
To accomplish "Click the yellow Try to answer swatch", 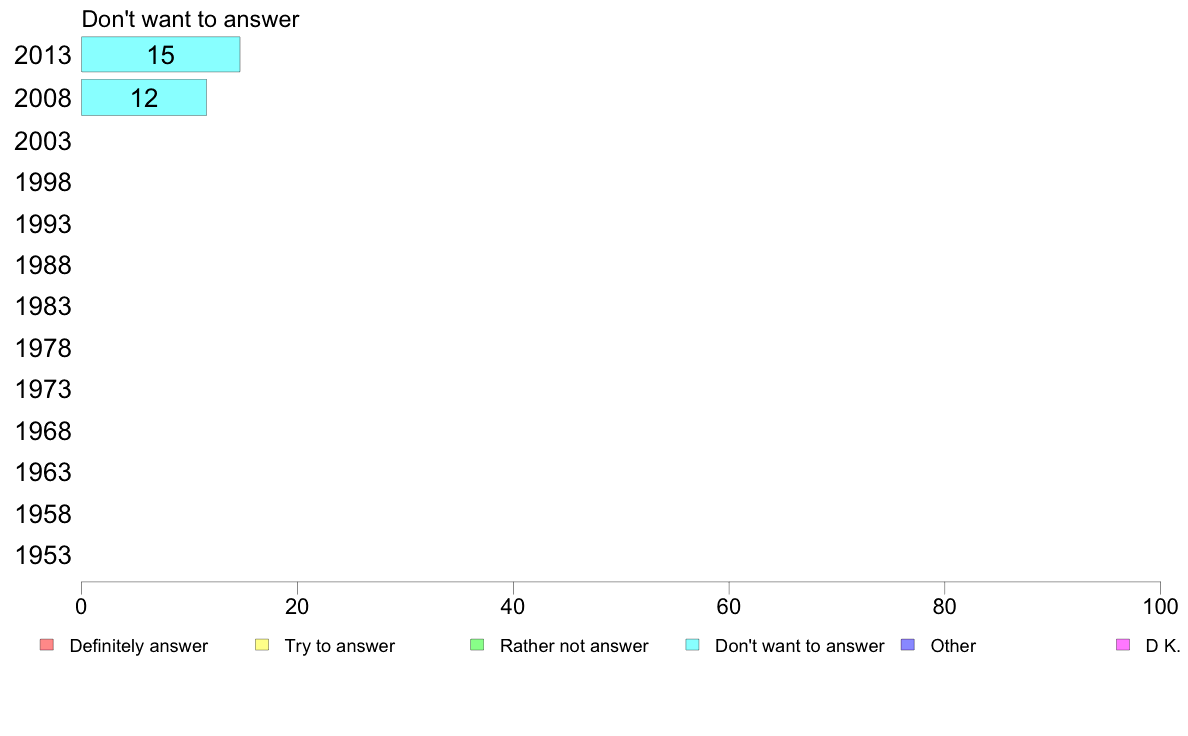I will click(261, 645).
